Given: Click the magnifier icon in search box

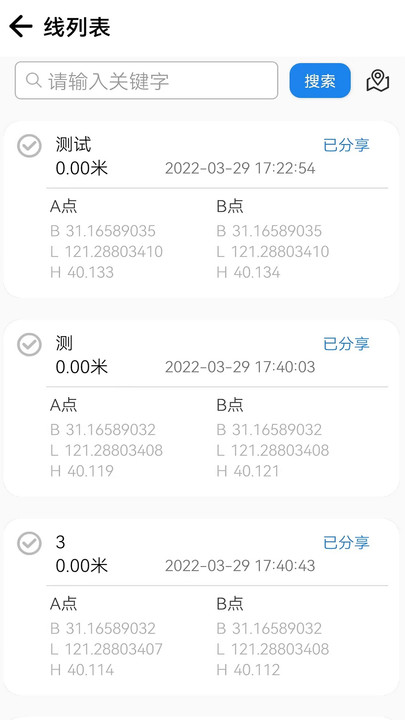Looking at the screenshot, I should [34, 80].
